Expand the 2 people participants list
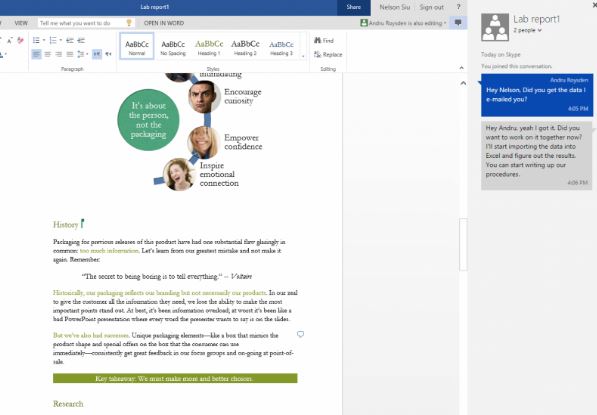597x415 pixels. (527, 30)
